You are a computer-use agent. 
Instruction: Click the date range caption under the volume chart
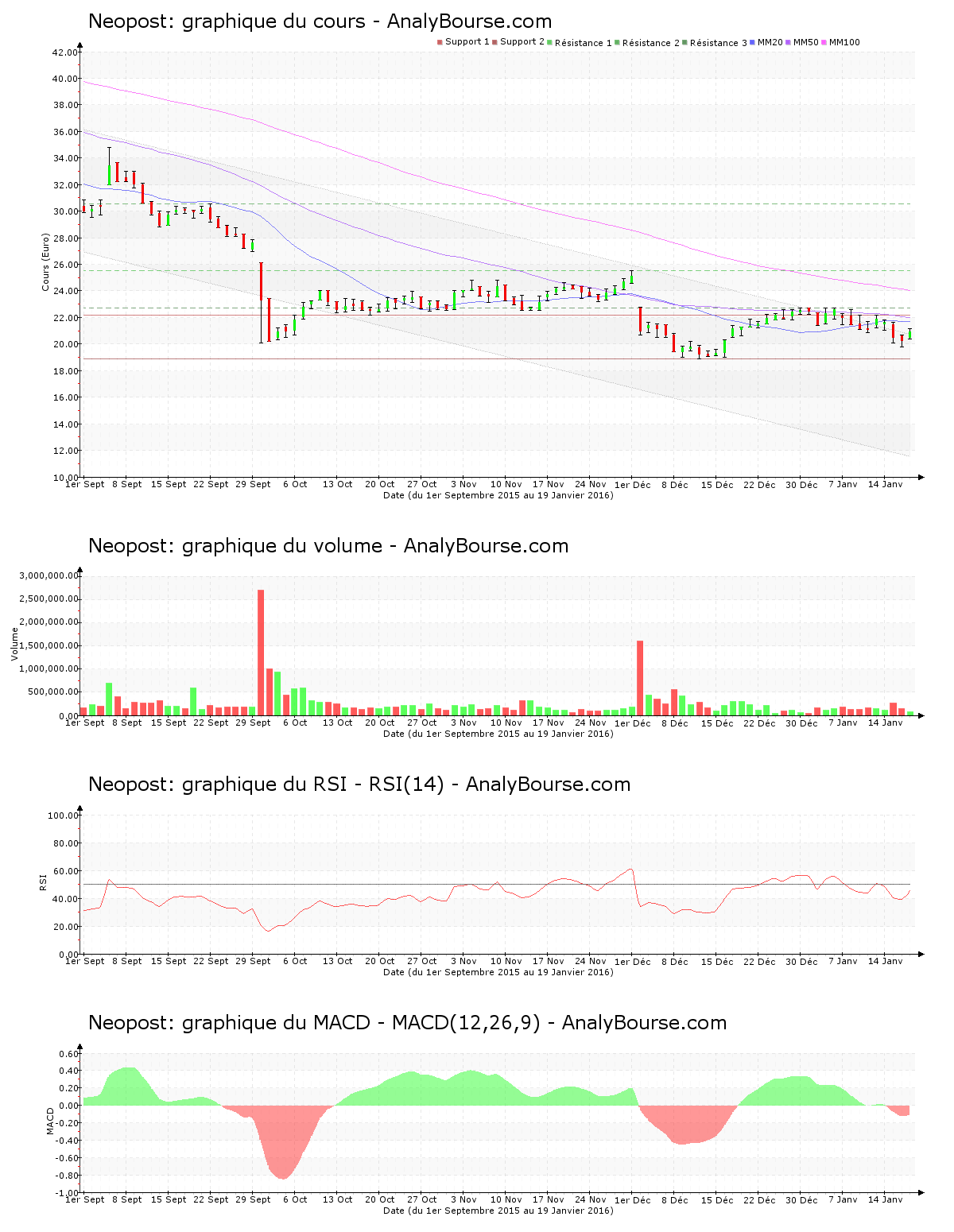[x=498, y=734]
